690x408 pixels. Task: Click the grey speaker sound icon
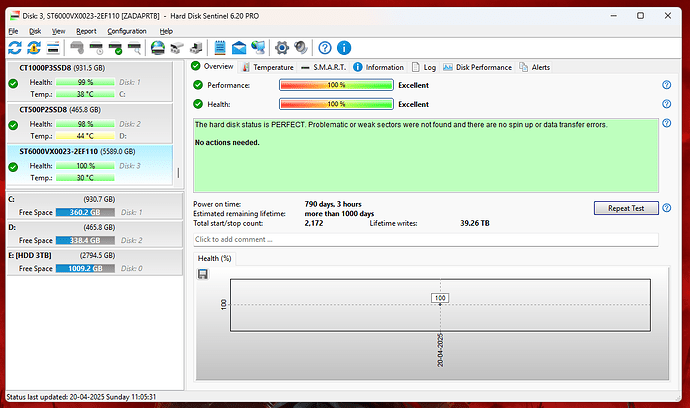tap(301, 48)
